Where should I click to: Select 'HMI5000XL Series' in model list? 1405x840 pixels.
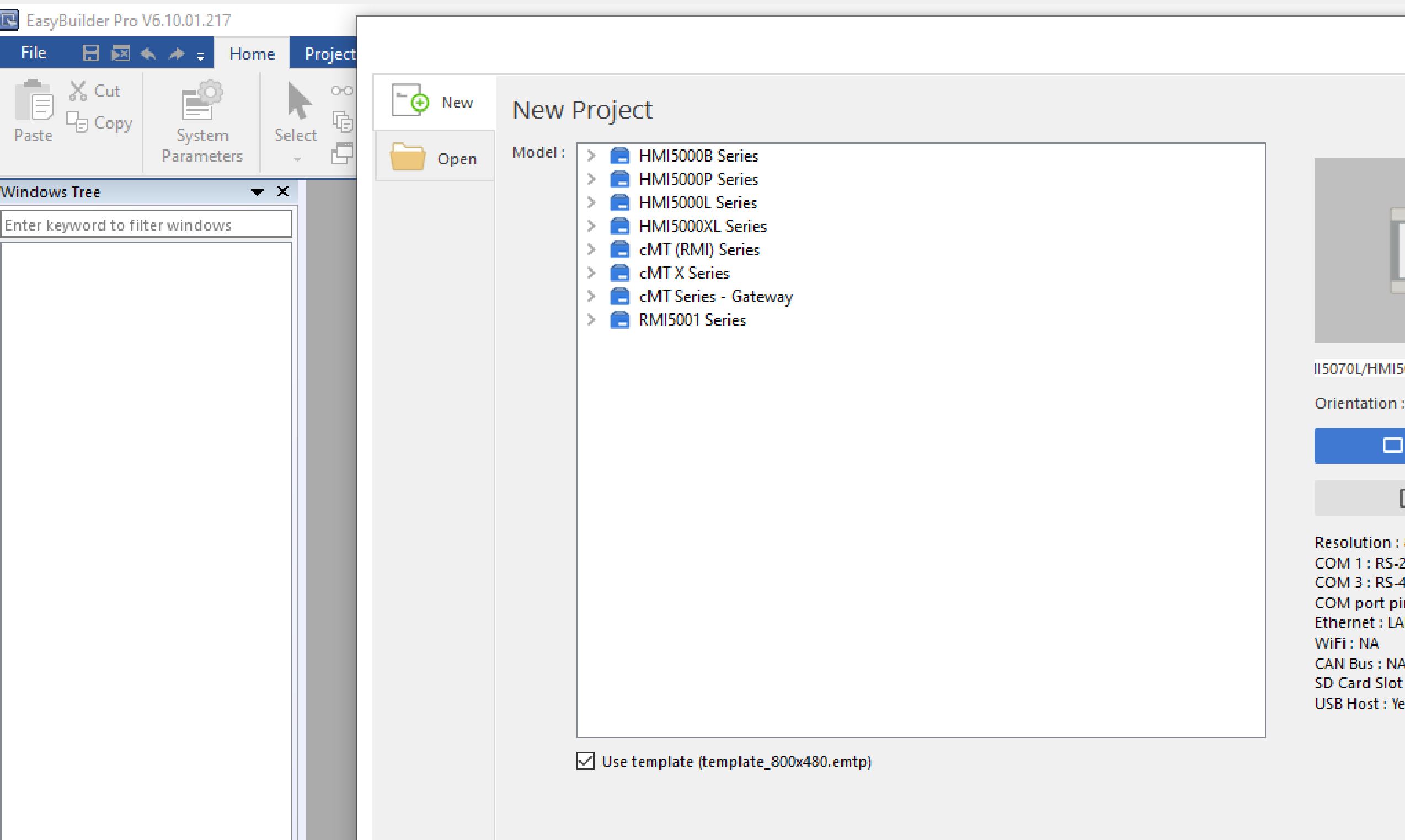click(x=703, y=227)
